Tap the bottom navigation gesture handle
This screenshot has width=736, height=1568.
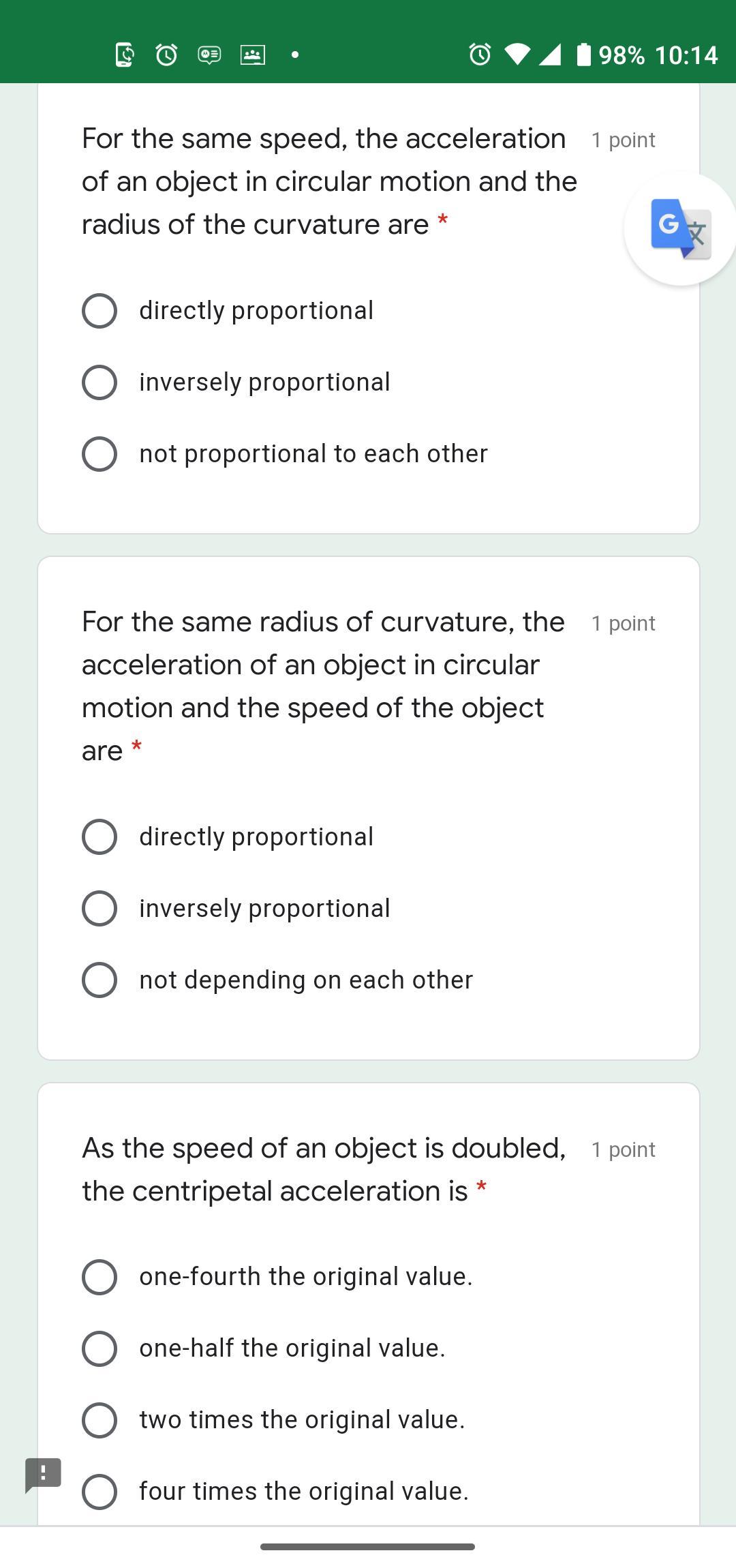tap(367, 1547)
